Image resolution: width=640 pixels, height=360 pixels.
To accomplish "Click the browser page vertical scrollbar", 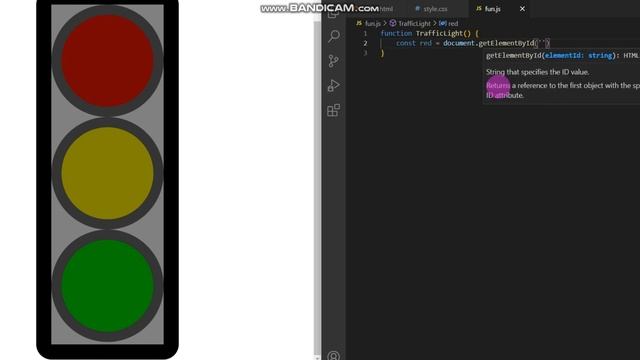I will (318, 188).
